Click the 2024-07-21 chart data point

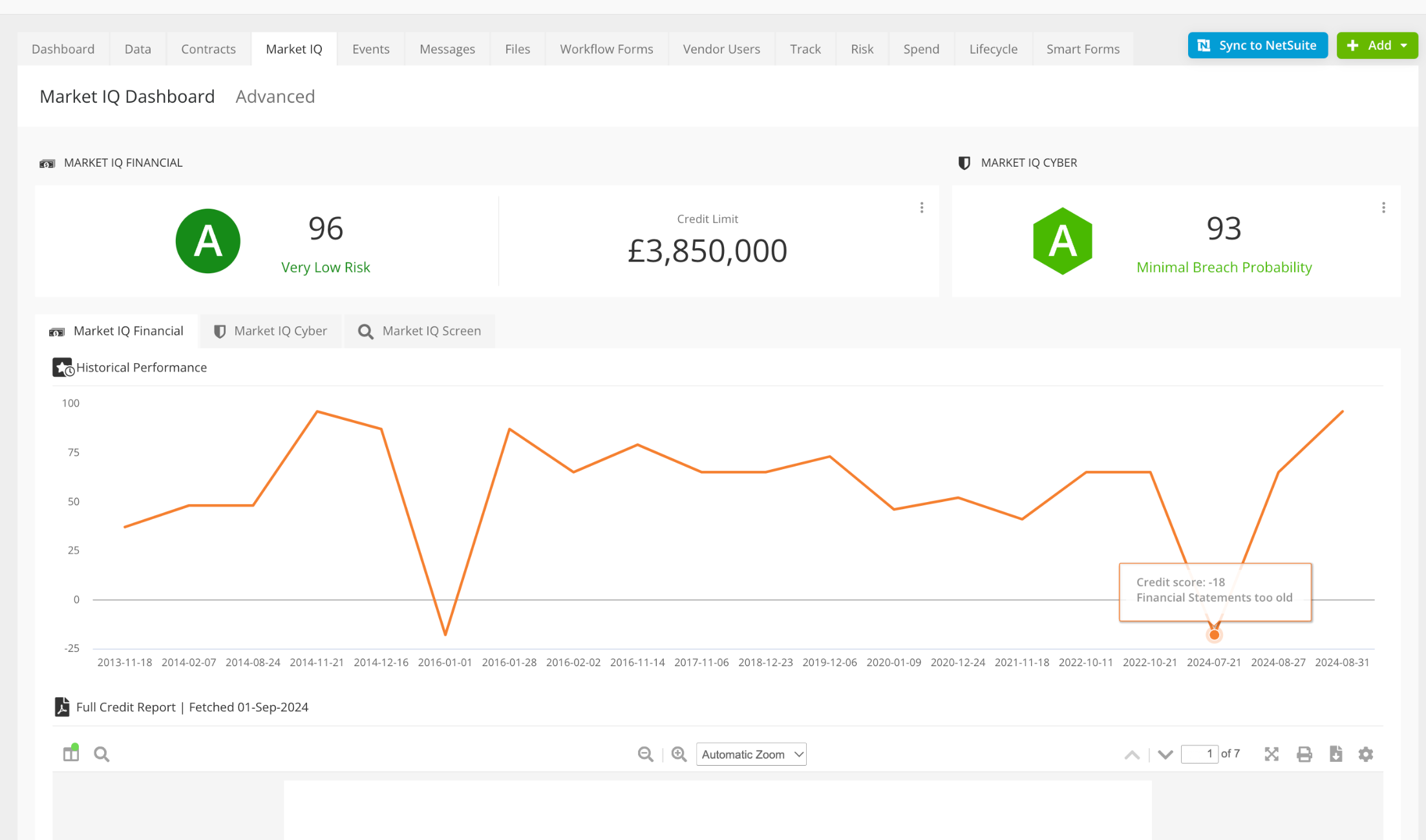pos(1214,635)
